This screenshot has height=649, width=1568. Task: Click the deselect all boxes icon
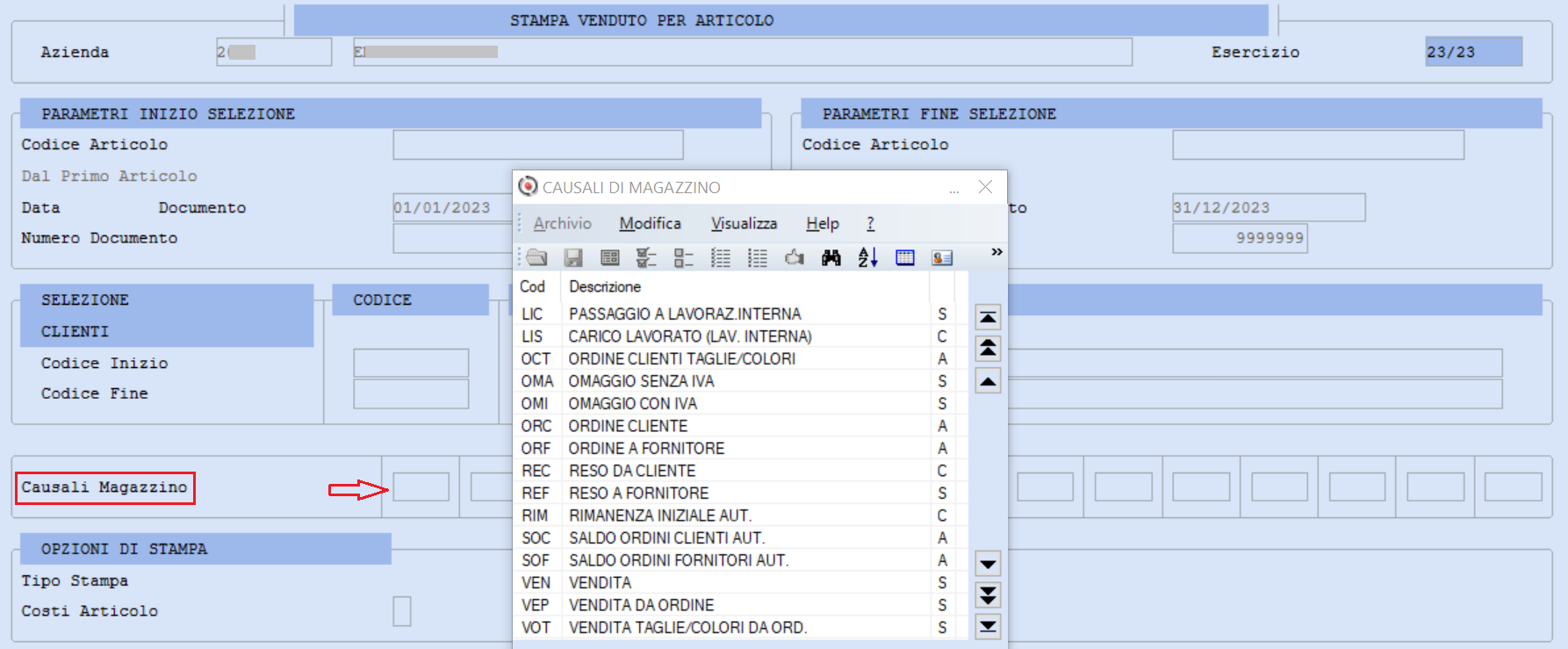click(684, 257)
